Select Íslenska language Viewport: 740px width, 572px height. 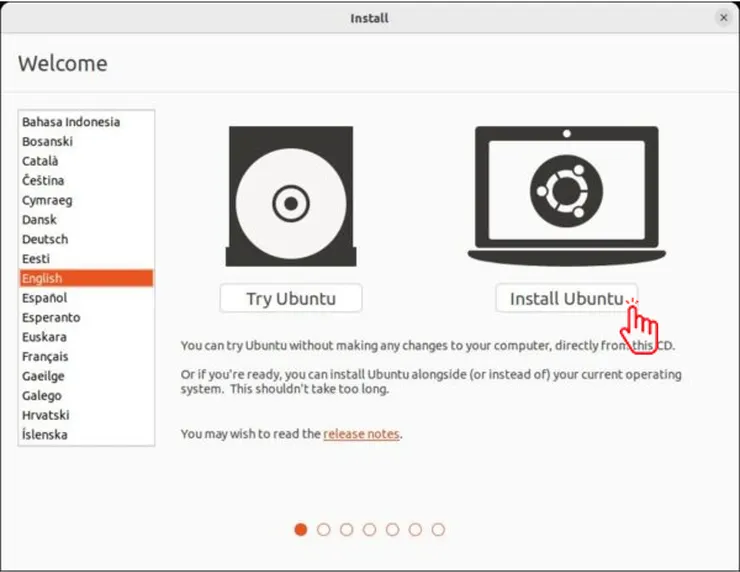[x=86, y=435]
